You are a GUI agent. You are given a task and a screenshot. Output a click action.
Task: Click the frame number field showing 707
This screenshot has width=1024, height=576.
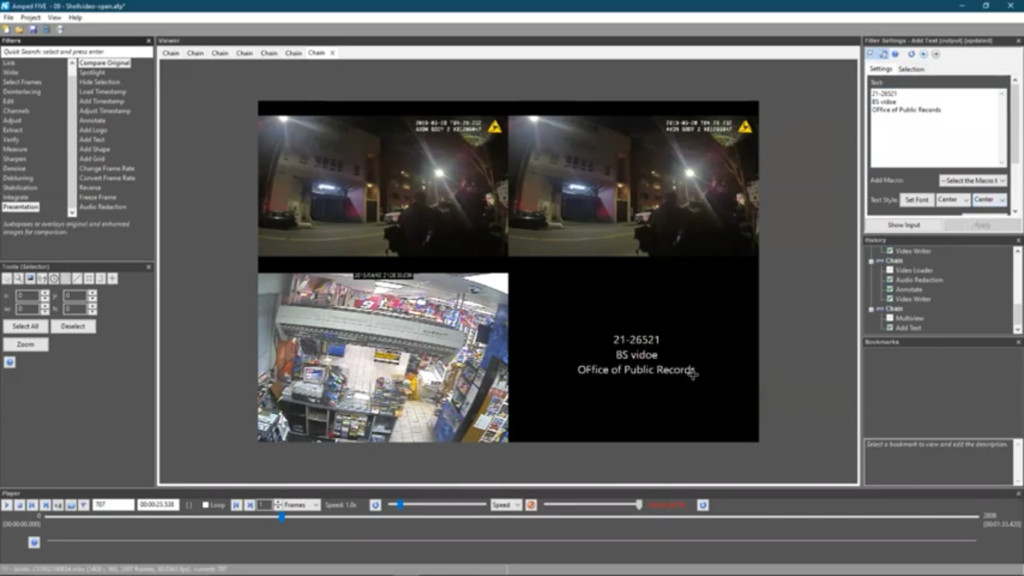tap(113, 505)
